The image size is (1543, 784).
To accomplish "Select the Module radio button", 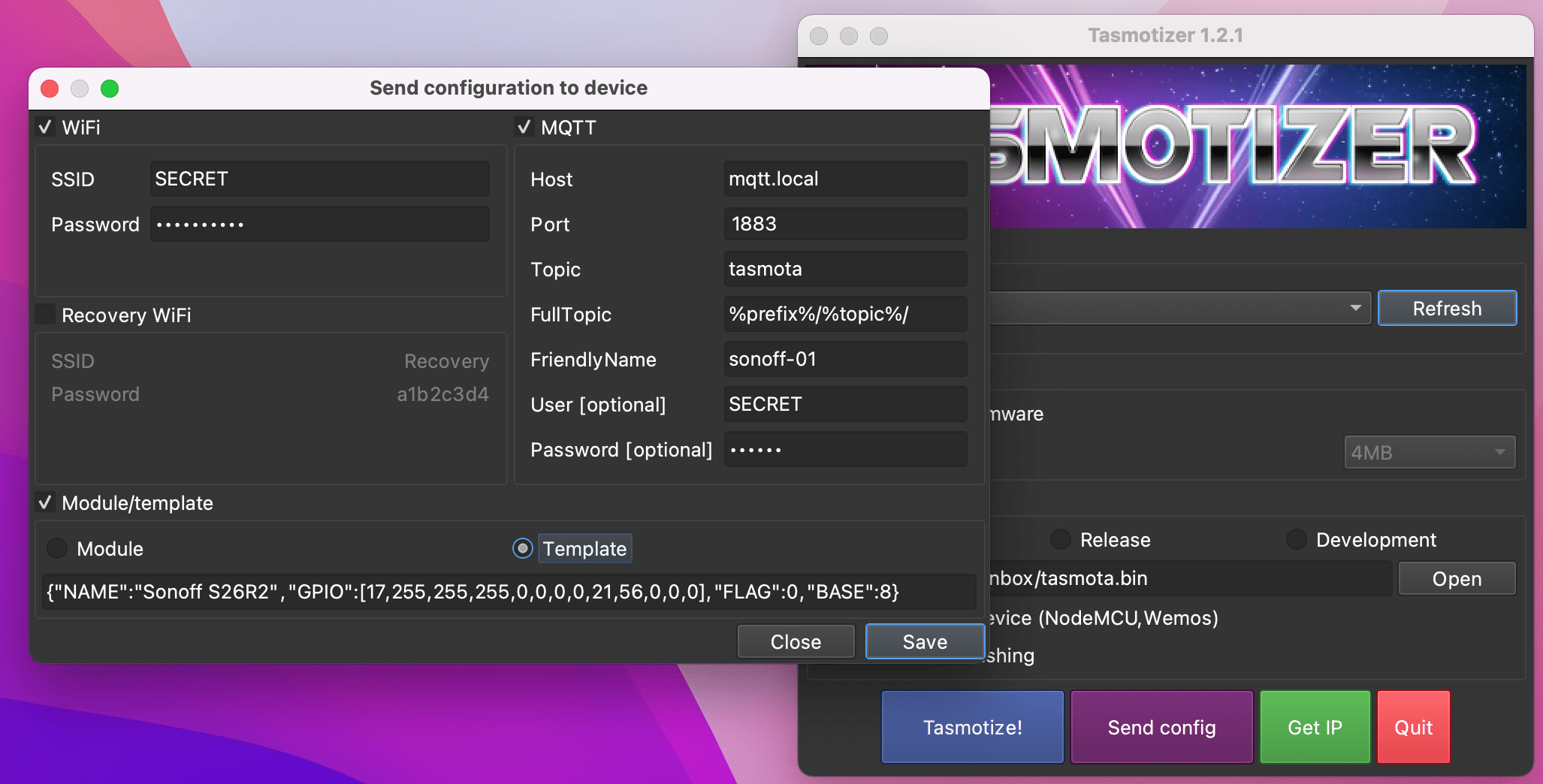I will coord(58,548).
